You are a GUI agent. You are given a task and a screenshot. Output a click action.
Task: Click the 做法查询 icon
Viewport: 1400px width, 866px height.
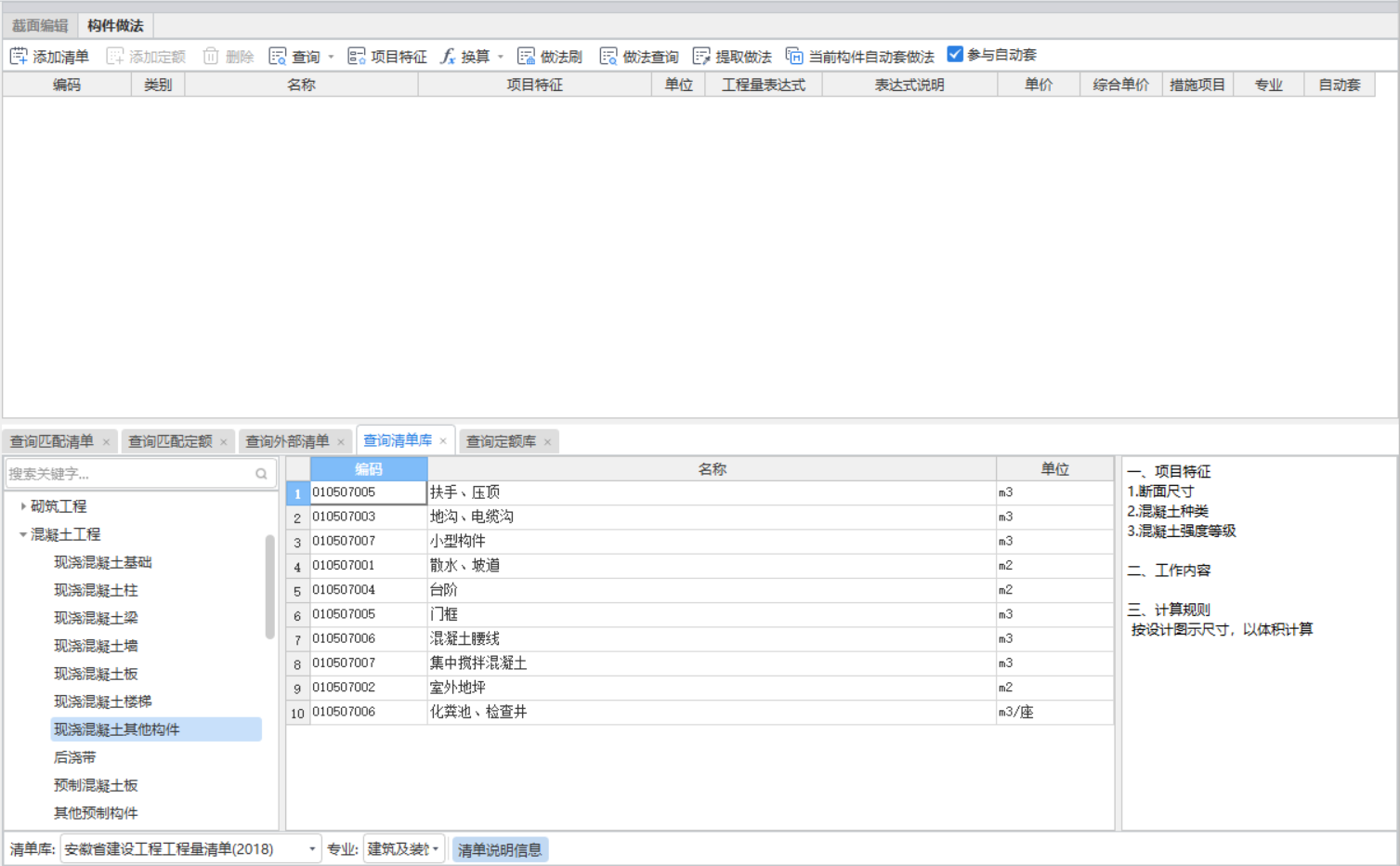608,57
